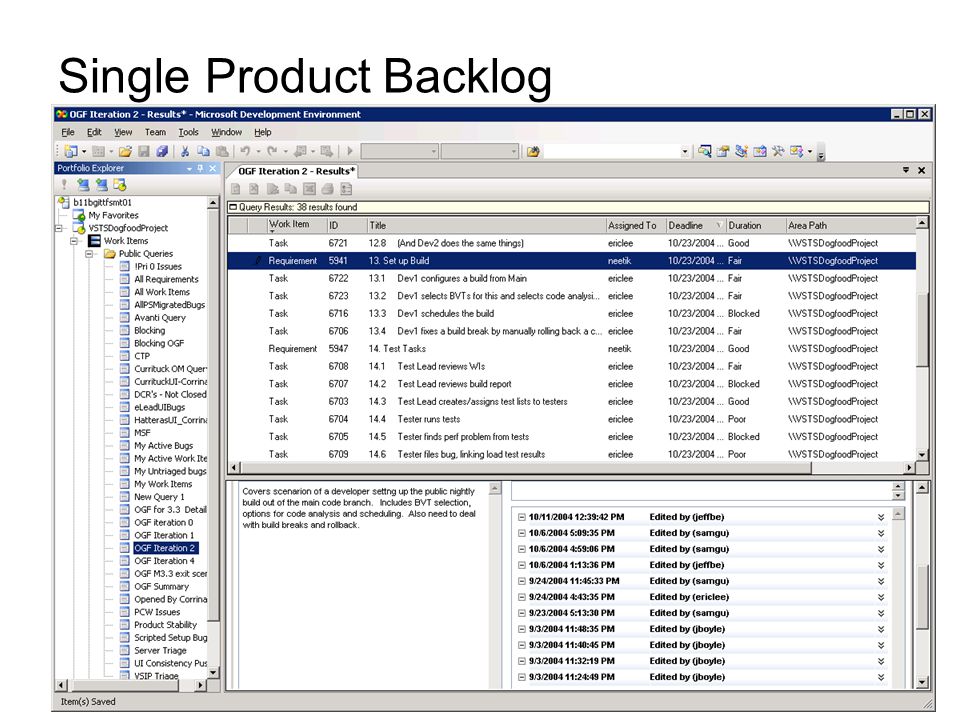Select the OGF Iteration 4 query
960x720 pixels.
[164, 561]
